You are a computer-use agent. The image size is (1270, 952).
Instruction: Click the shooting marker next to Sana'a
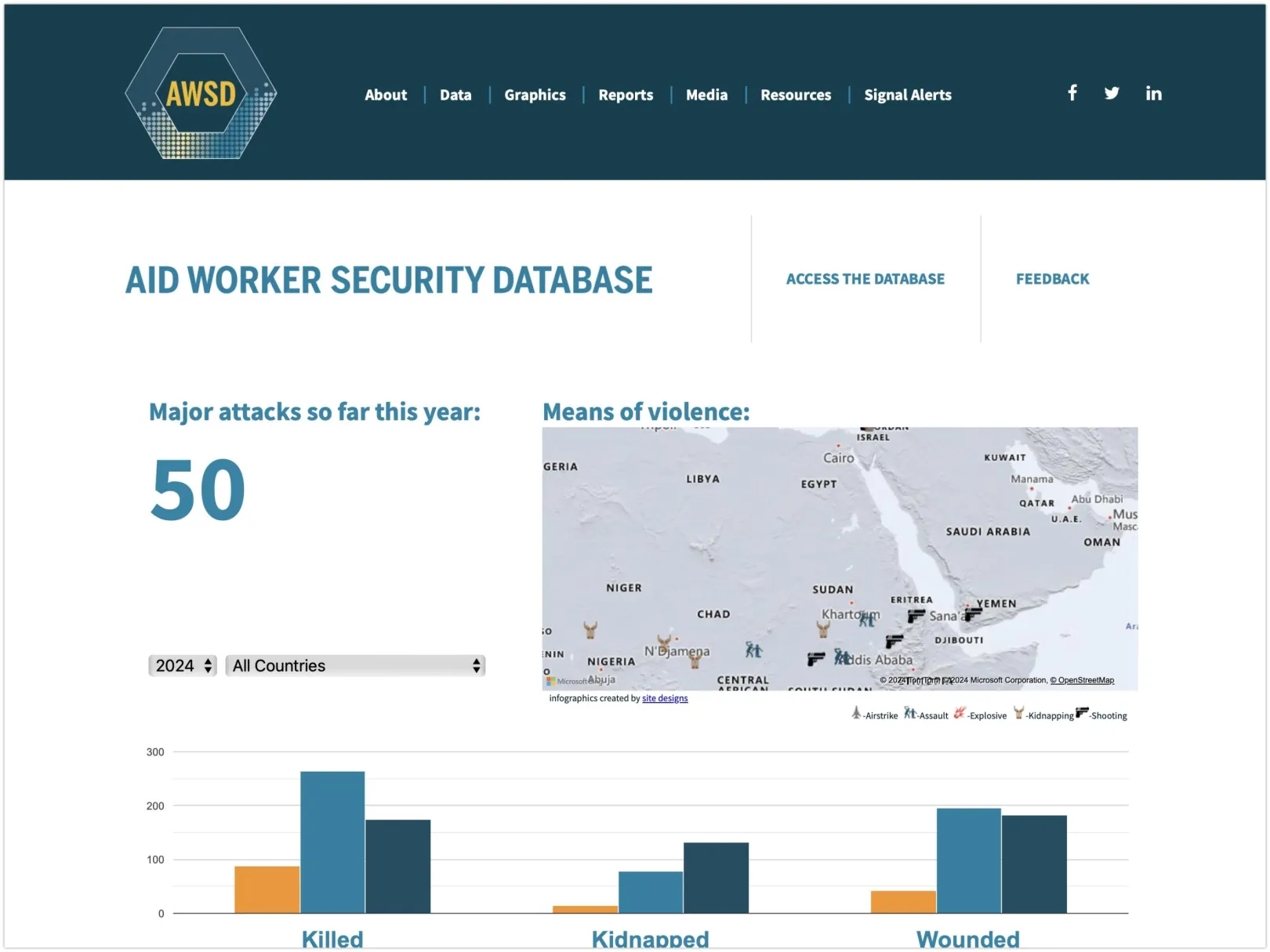916,617
